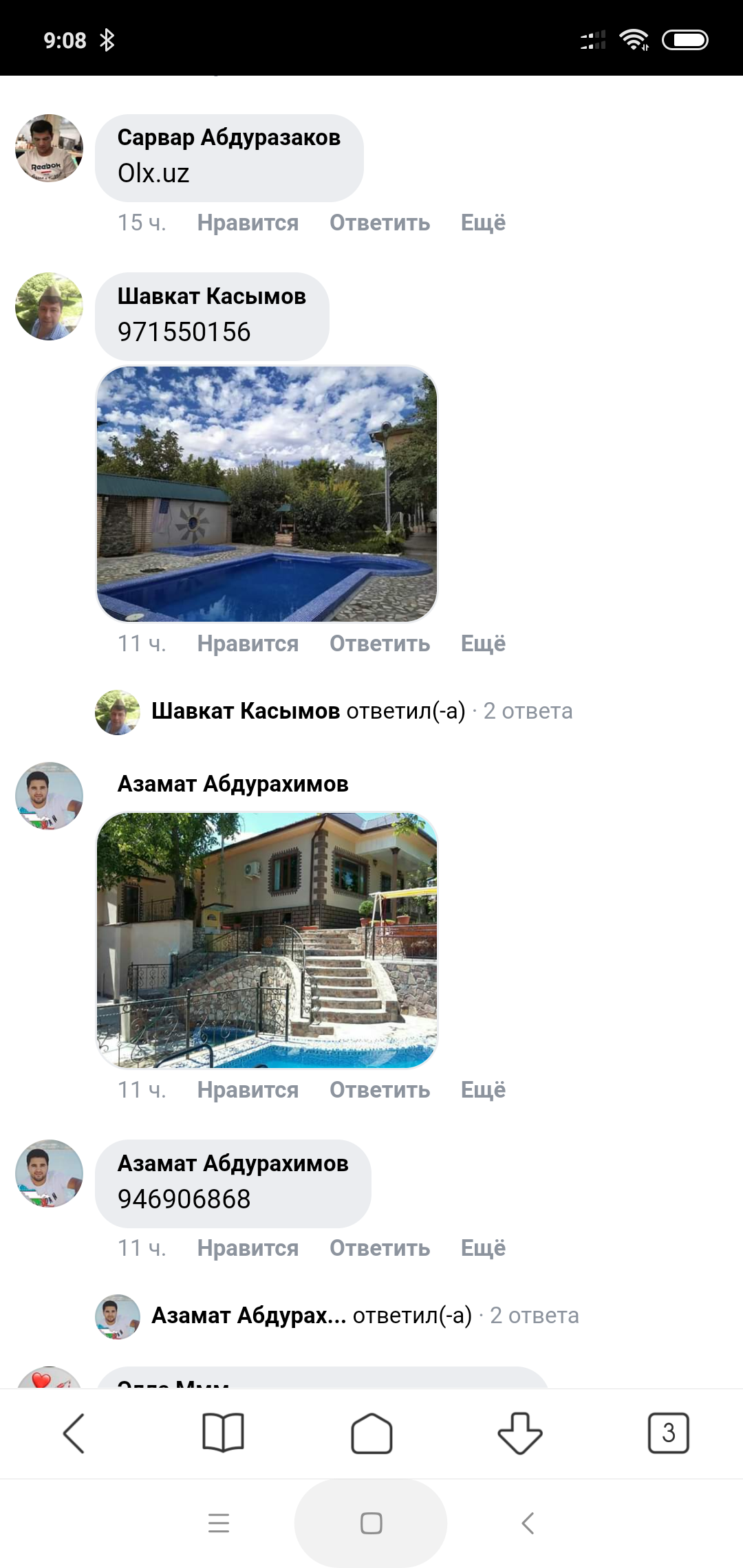Viewport: 743px width, 1568px height.
Task: Tap the Android home square button
Action: pos(371,1523)
